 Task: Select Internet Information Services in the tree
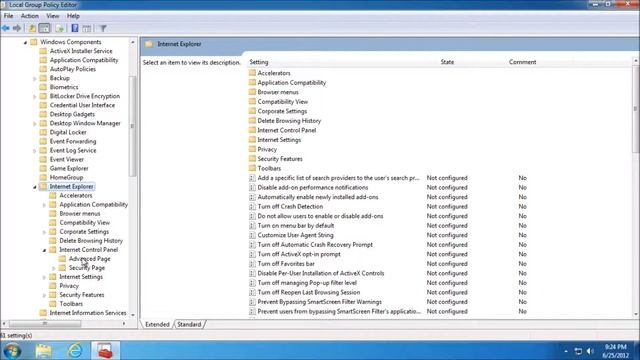pyautogui.click(x=88, y=313)
